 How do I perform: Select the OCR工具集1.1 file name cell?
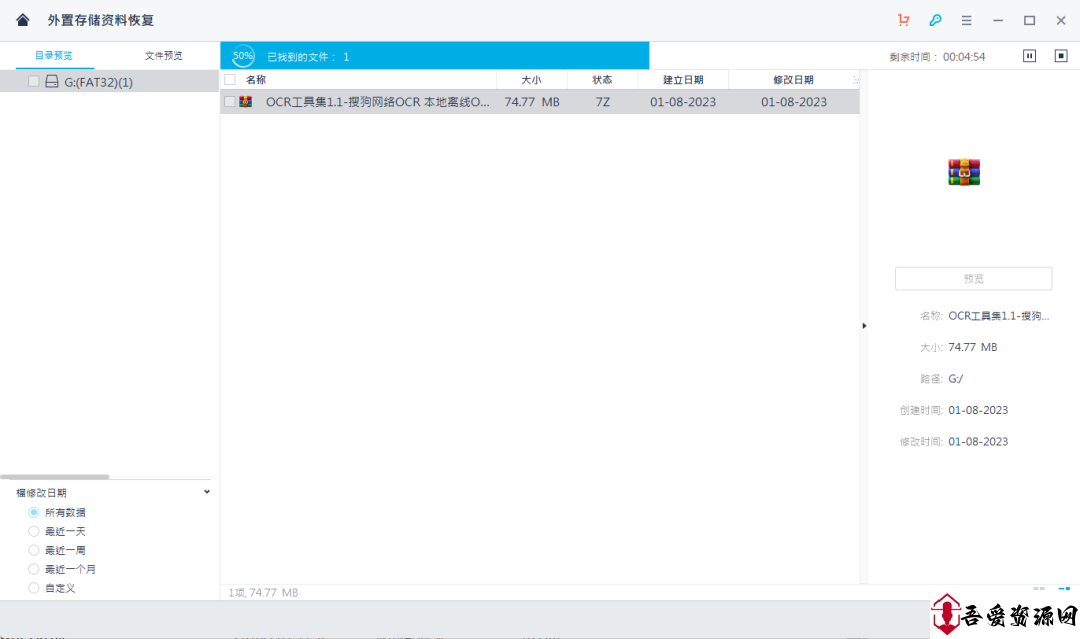377,102
